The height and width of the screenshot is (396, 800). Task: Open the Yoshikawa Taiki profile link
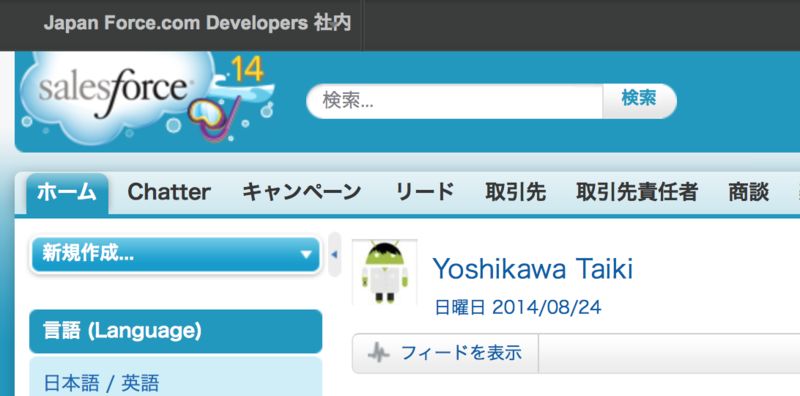click(533, 268)
